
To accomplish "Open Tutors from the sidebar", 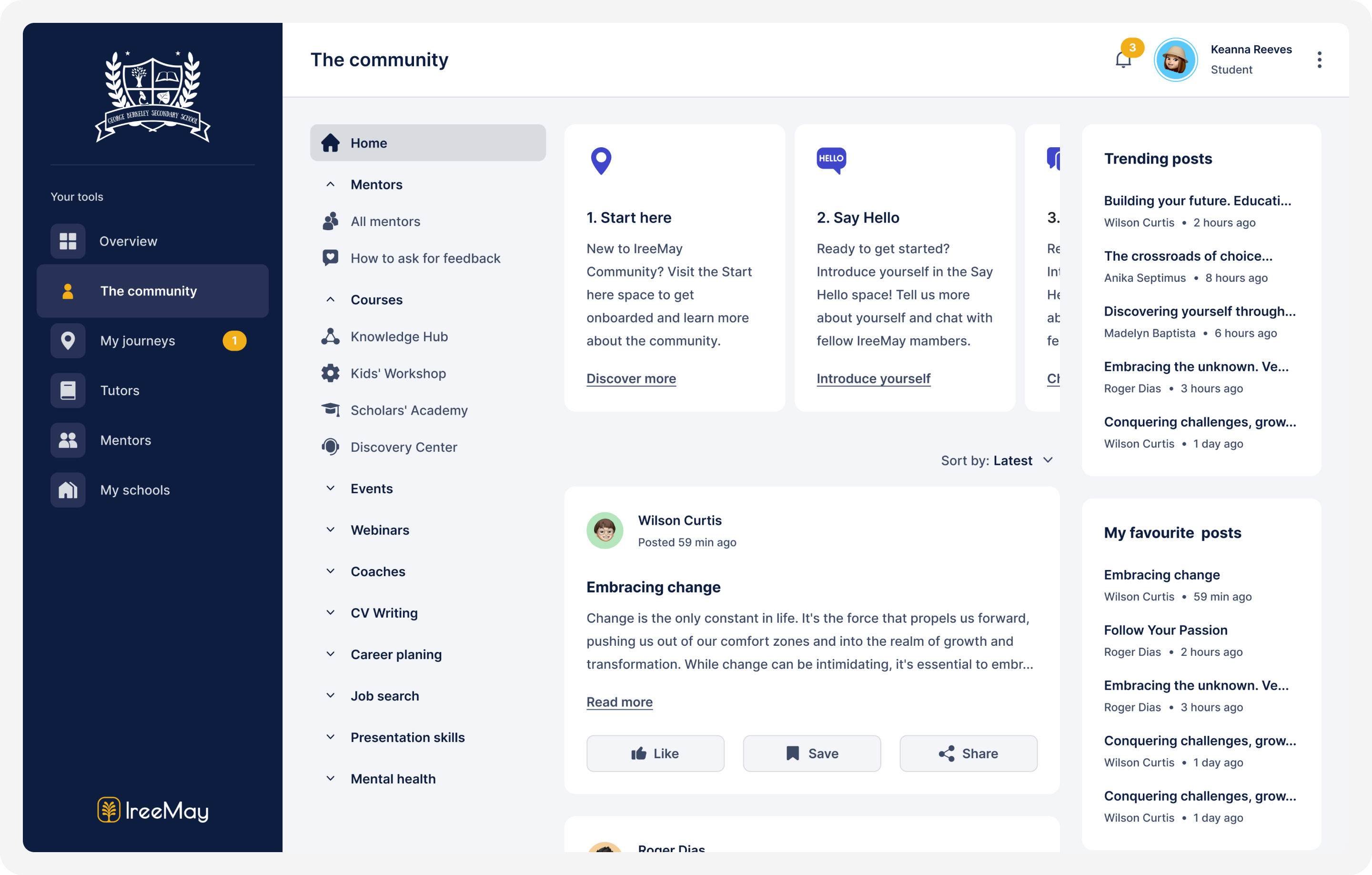I will click(153, 390).
